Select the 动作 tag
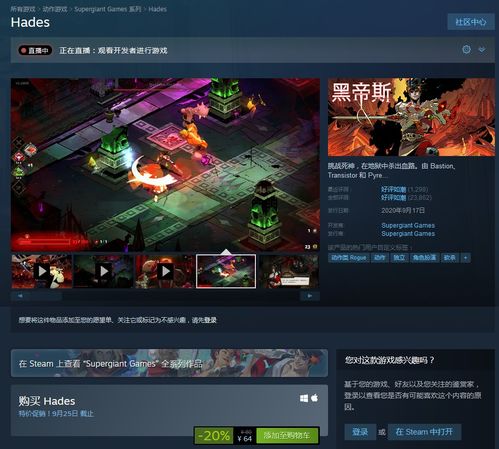This screenshot has width=499, height=449. click(380, 258)
